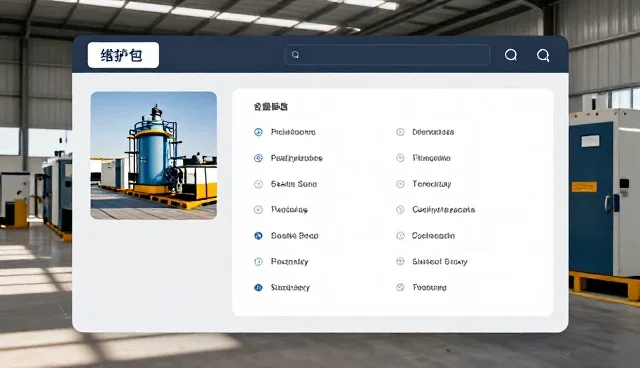Select the 'Sooite Becd' list label
The width and height of the screenshot is (640, 368).
(x=294, y=236)
